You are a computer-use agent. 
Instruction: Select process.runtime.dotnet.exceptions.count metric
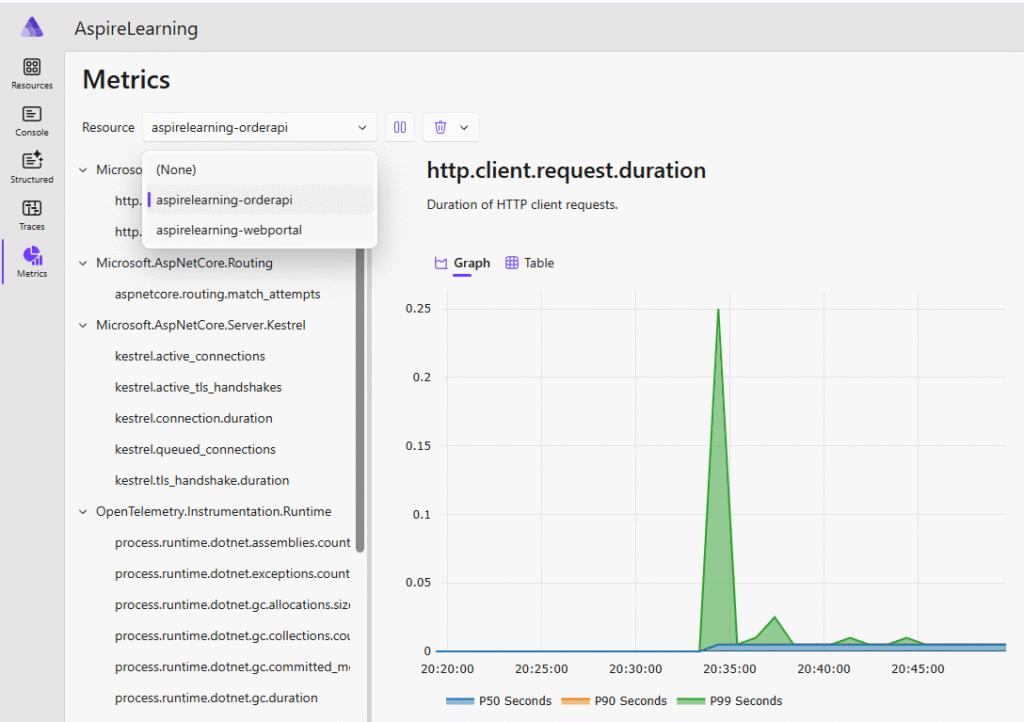(232, 574)
